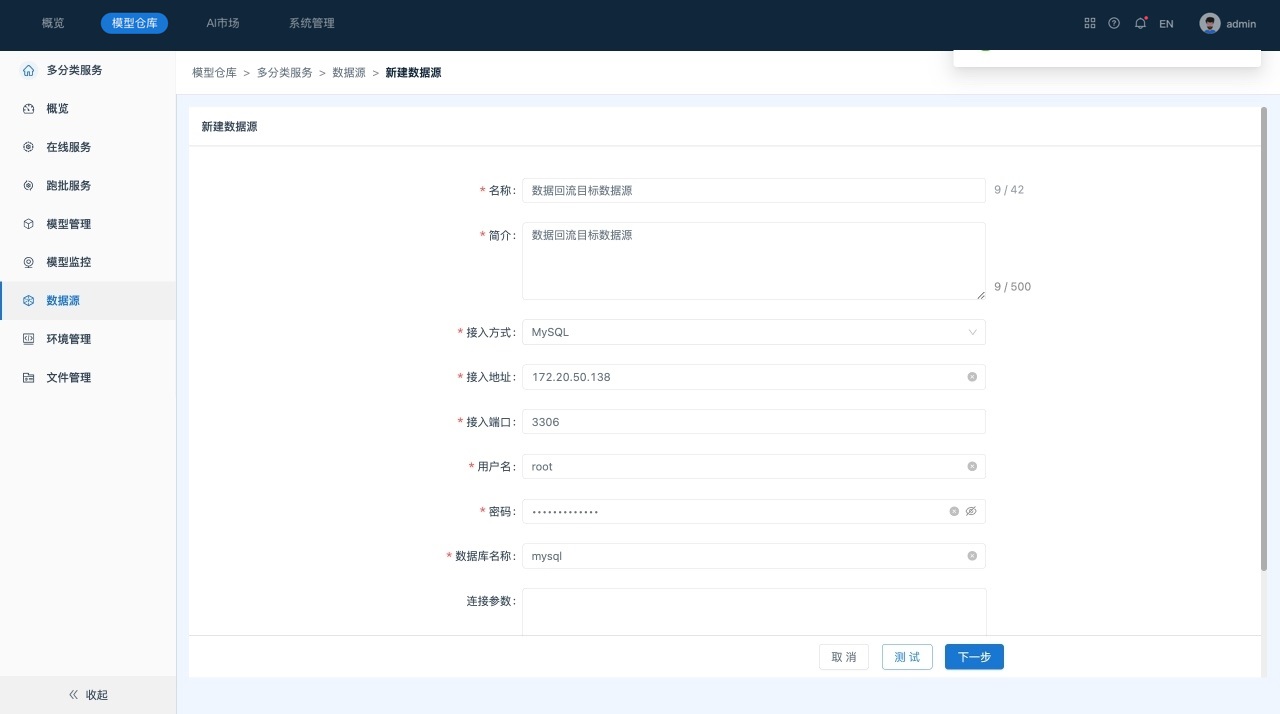Click the grid apps icon in header
1280x714 pixels.
(1090, 23)
